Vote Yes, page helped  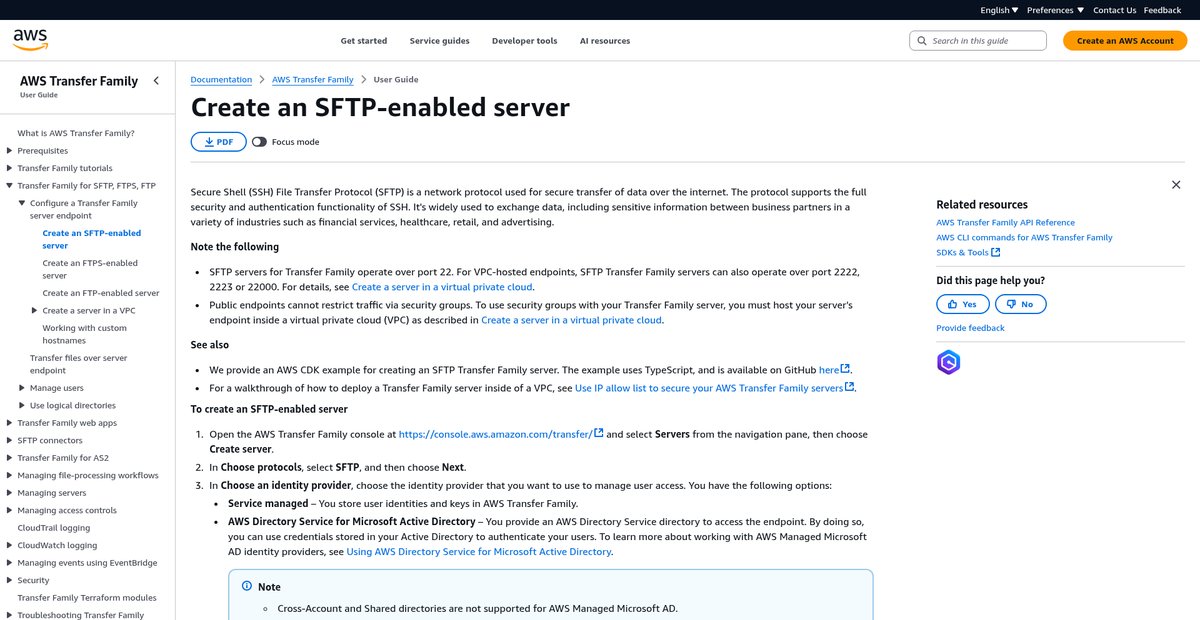[963, 304]
